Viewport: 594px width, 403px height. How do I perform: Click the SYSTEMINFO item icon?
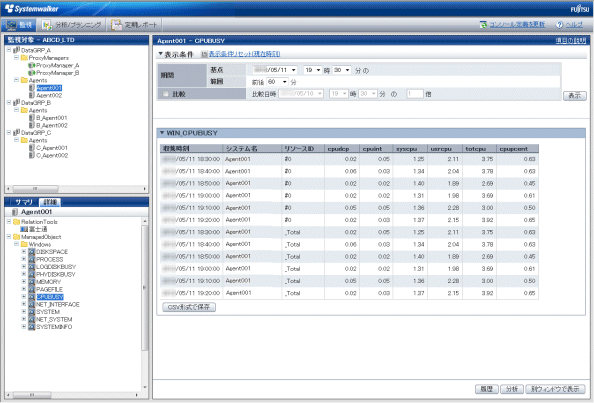pyautogui.click(x=32, y=326)
